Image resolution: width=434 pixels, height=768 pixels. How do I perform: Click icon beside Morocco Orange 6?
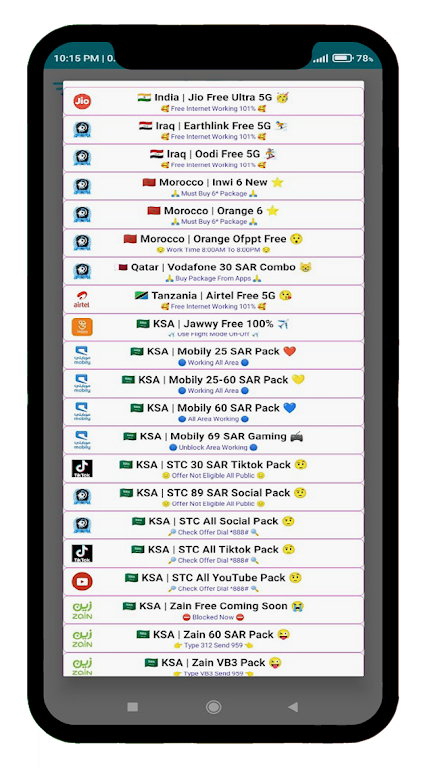[x=82, y=215]
